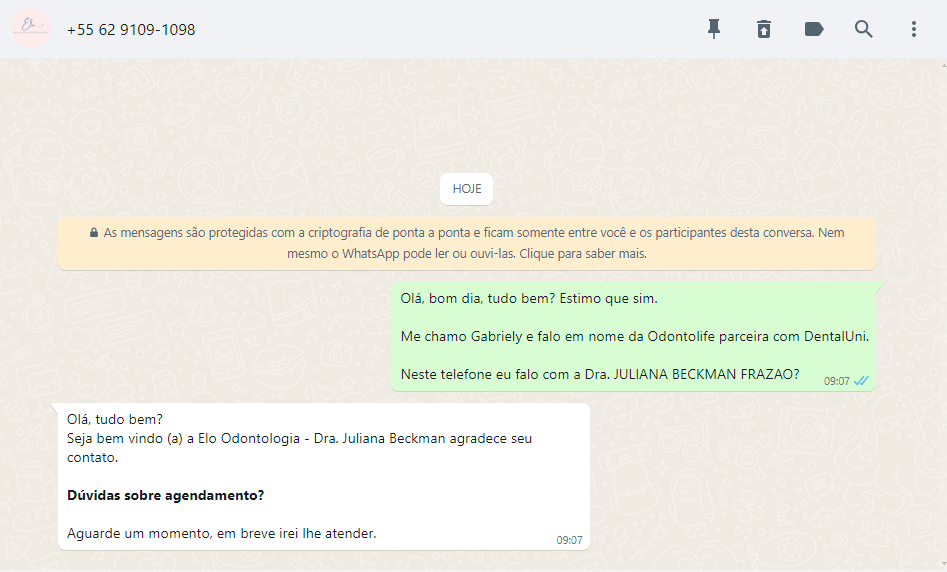Click 09:07 timestamp on sent message

tap(836, 381)
